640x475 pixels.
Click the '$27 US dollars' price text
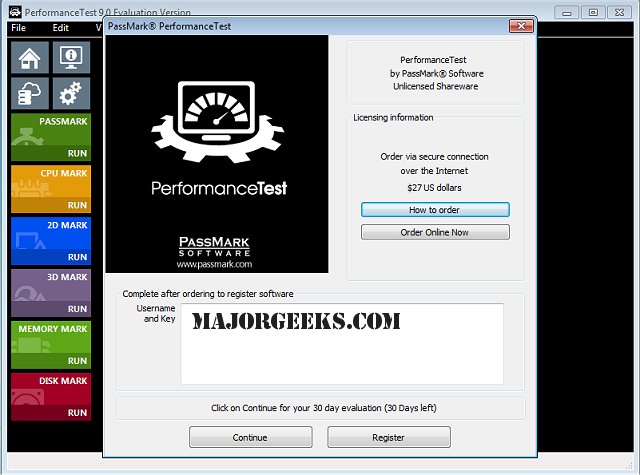[434, 188]
